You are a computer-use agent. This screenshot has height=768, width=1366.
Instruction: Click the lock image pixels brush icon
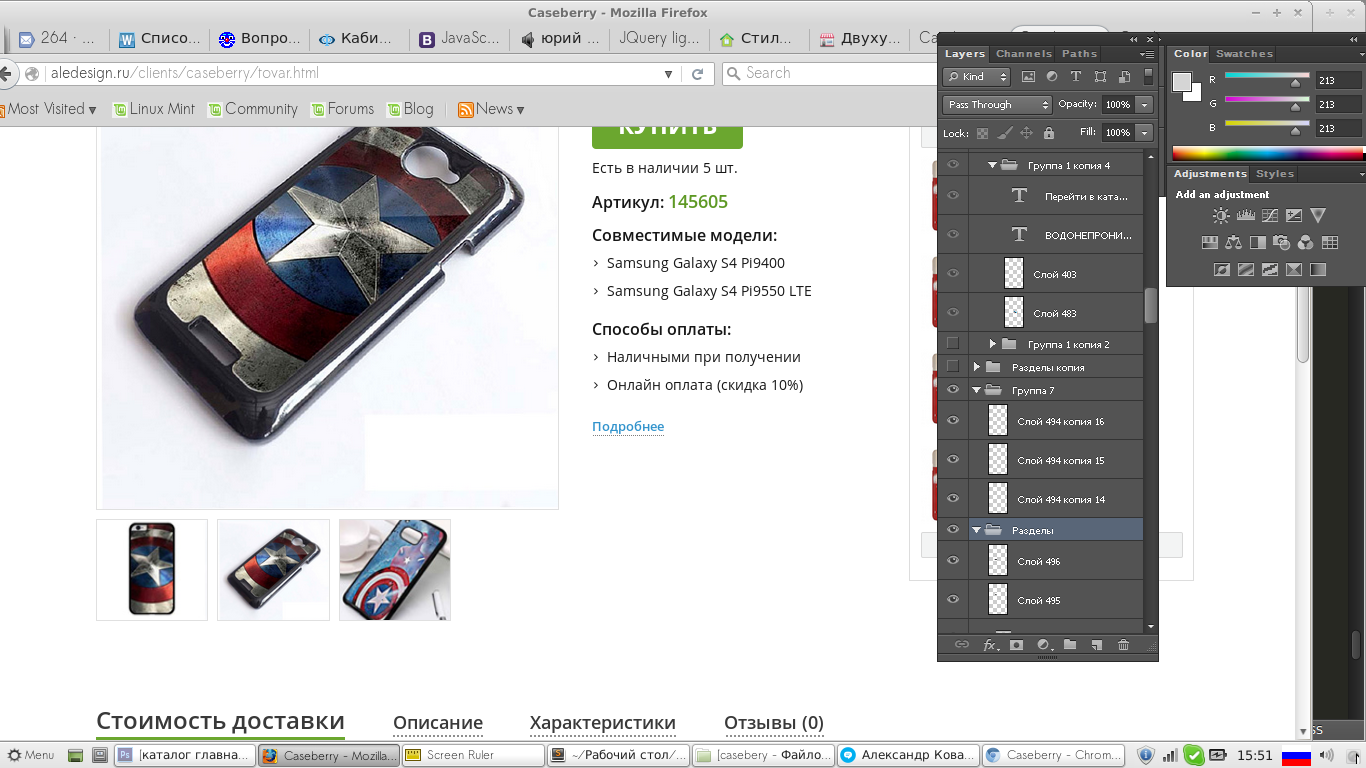tap(1005, 133)
